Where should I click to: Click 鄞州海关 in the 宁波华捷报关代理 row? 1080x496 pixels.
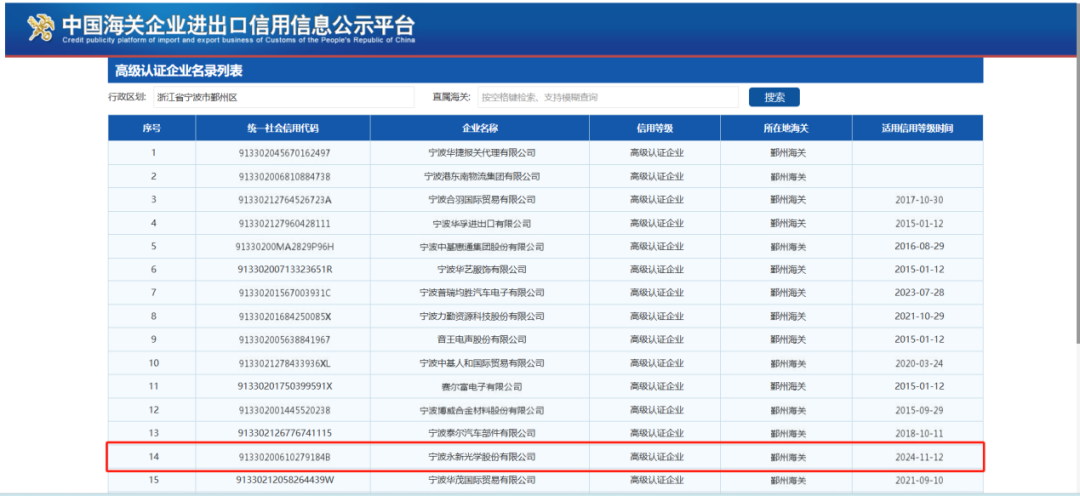[x=787, y=153]
